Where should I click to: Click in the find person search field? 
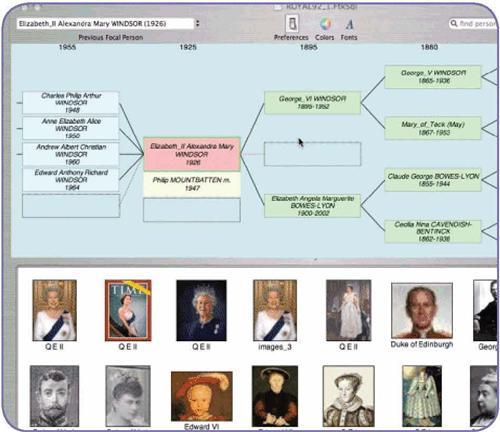click(473, 23)
